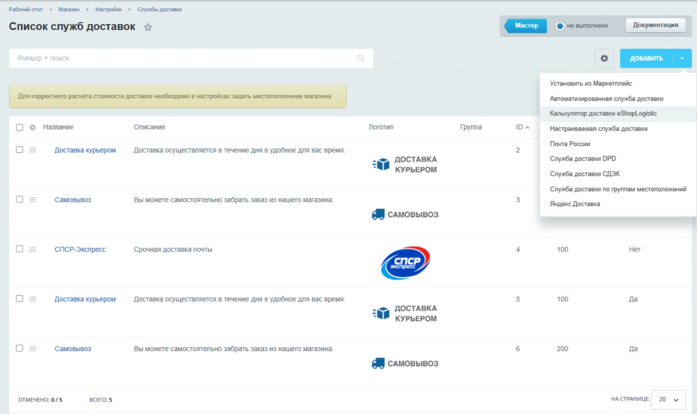The image size is (697, 414).
Task: Click the Доставка курьером logo in row 5
Action: (405, 313)
